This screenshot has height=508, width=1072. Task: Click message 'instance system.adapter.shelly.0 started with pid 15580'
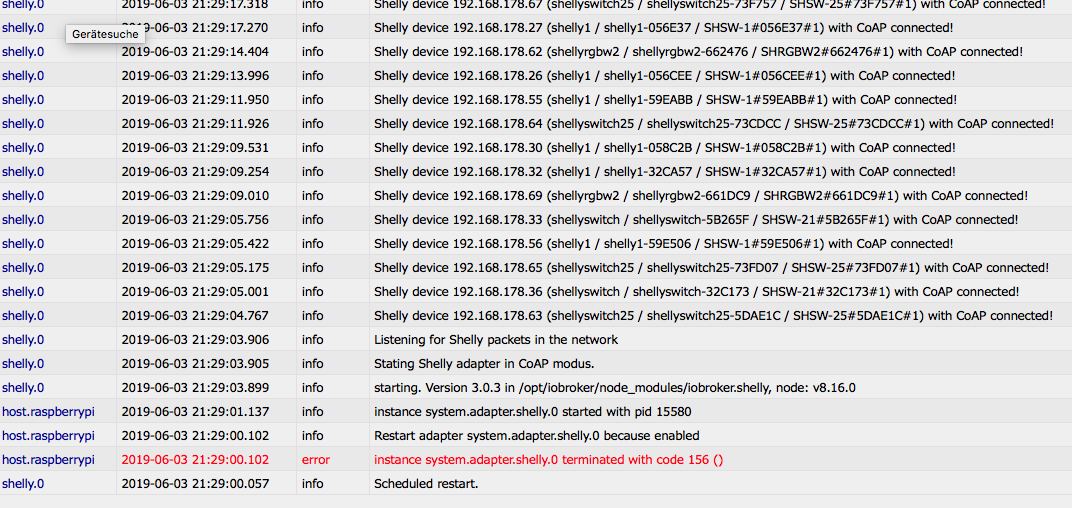tap(533, 412)
